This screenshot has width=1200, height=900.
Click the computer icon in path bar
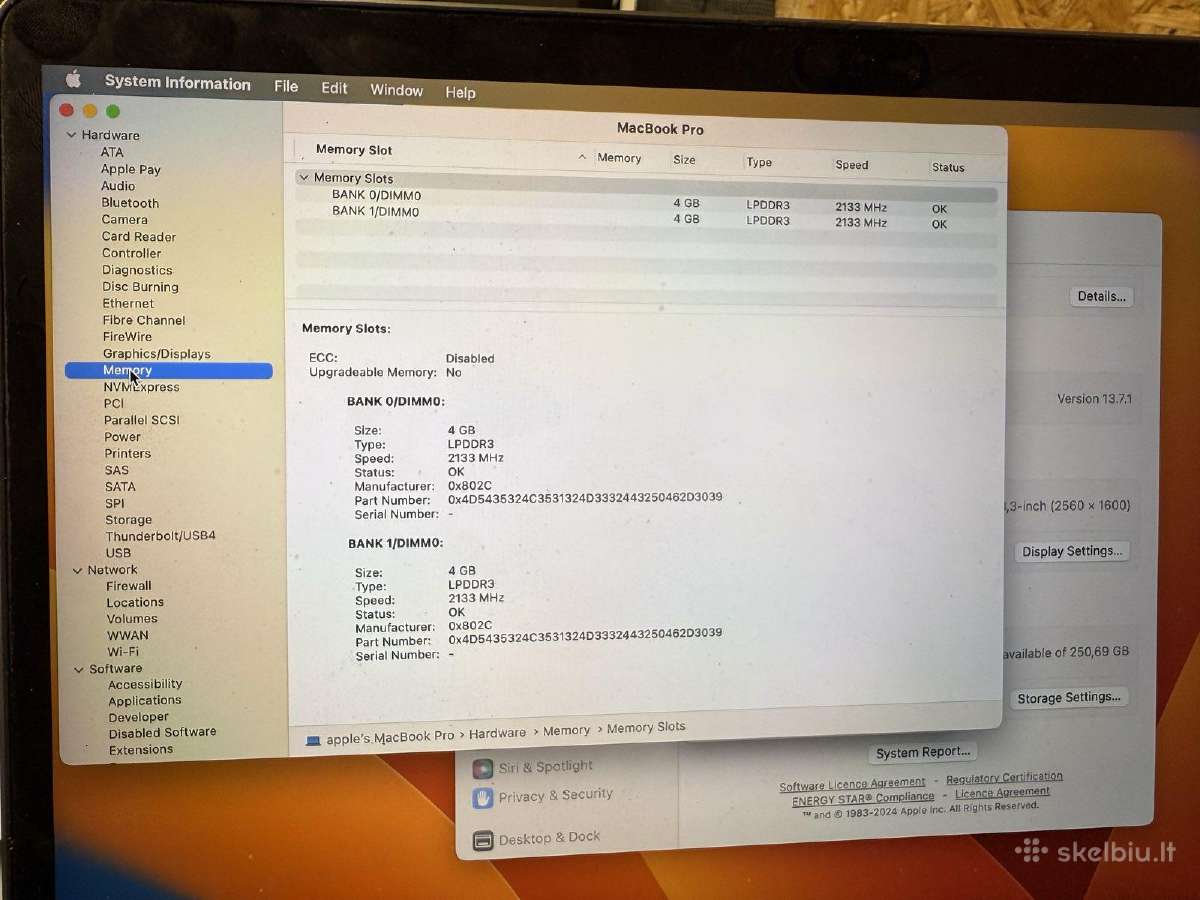pos(313,741)
